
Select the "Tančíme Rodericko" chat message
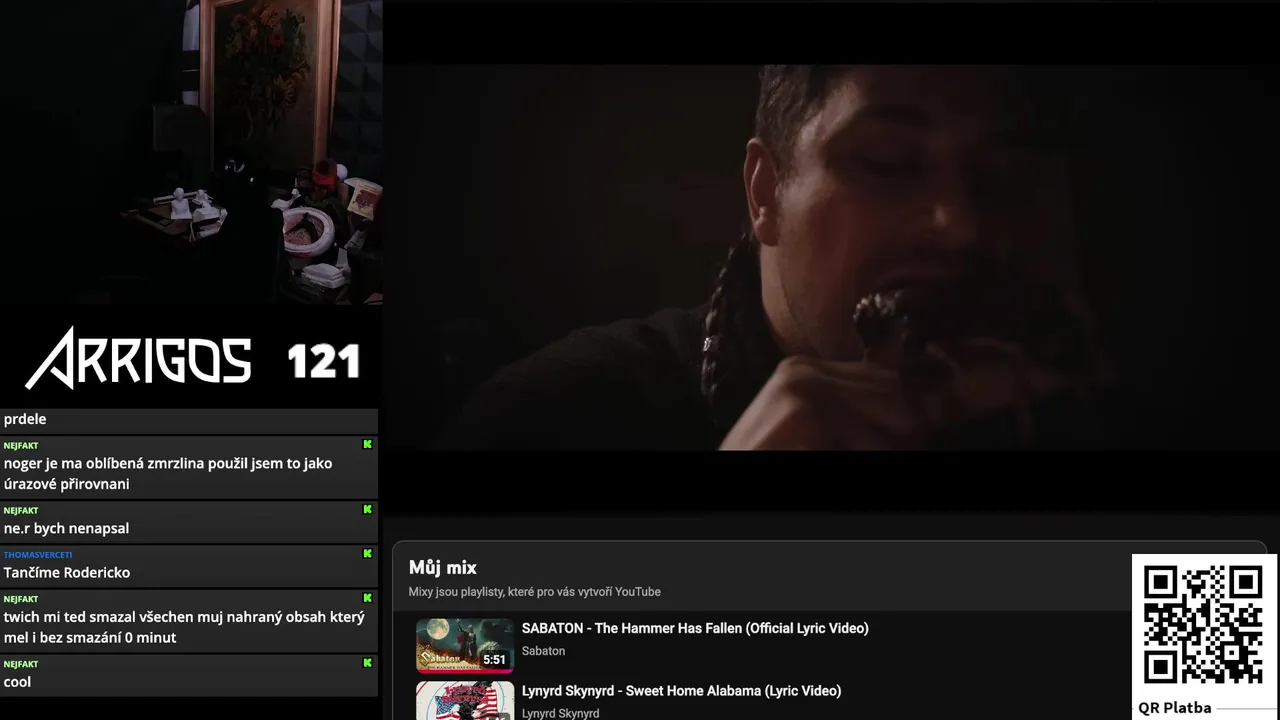click(67, 572)
